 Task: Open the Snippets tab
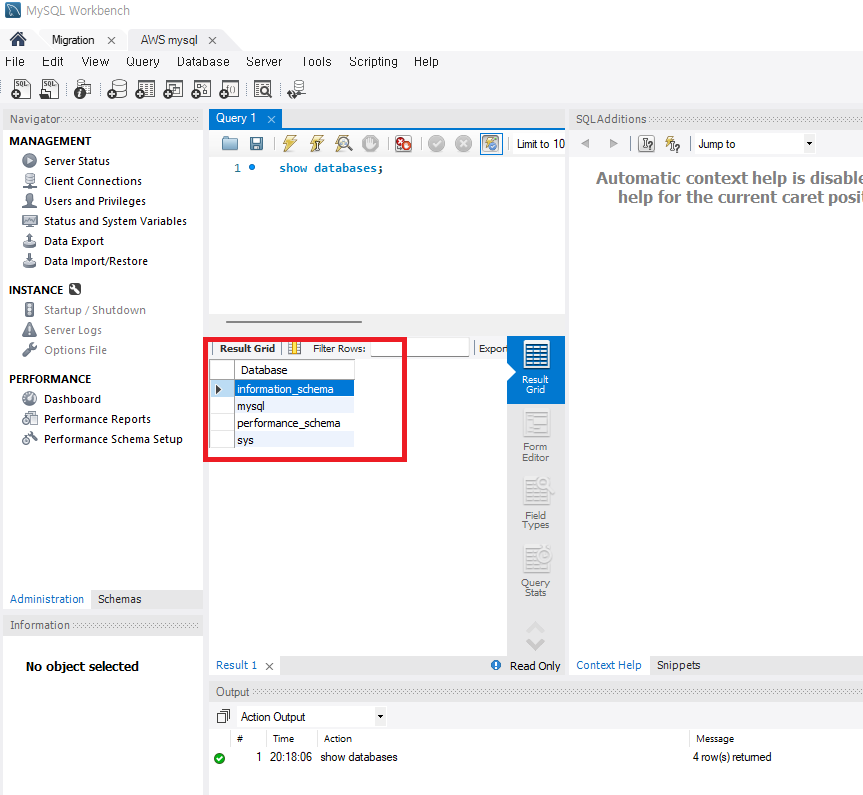coord(678,665)
